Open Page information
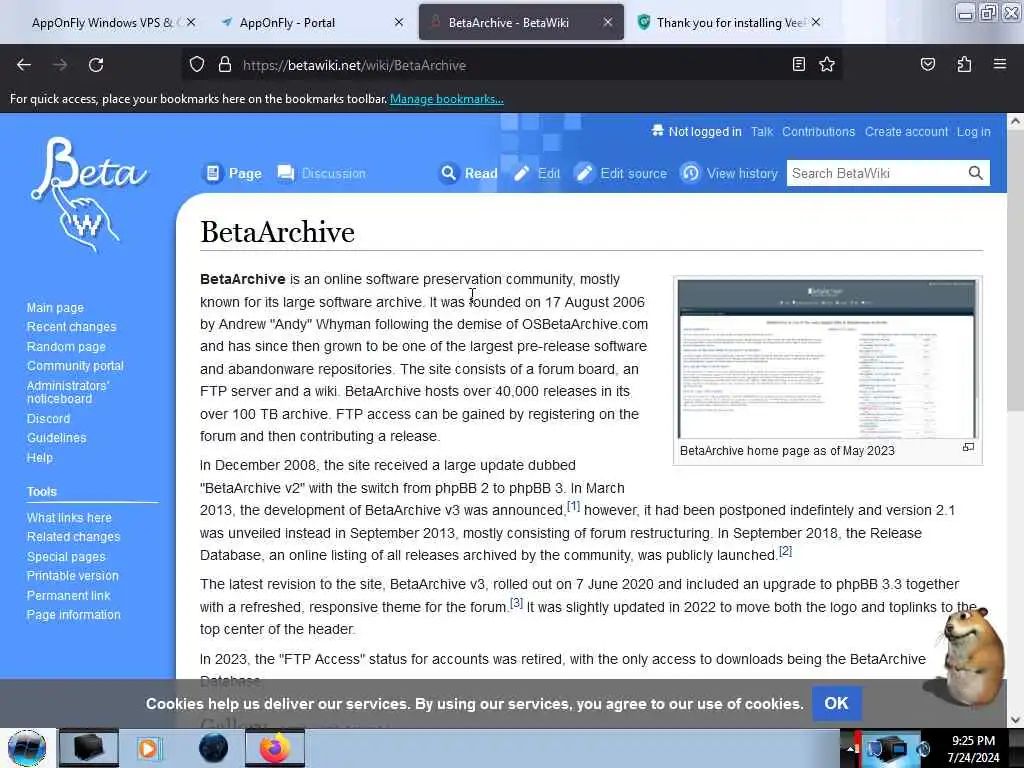The height and width of the screenshot is (768, 1024). (74, 615)
